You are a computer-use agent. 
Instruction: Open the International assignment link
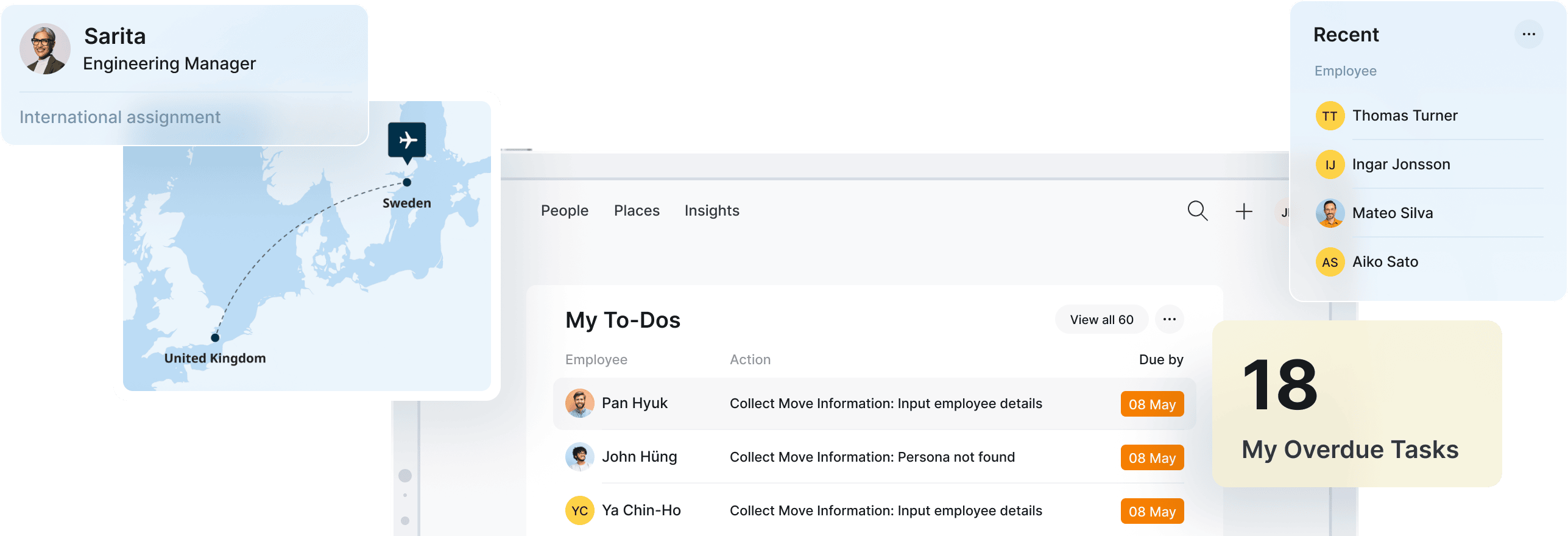tap(120, 116)
